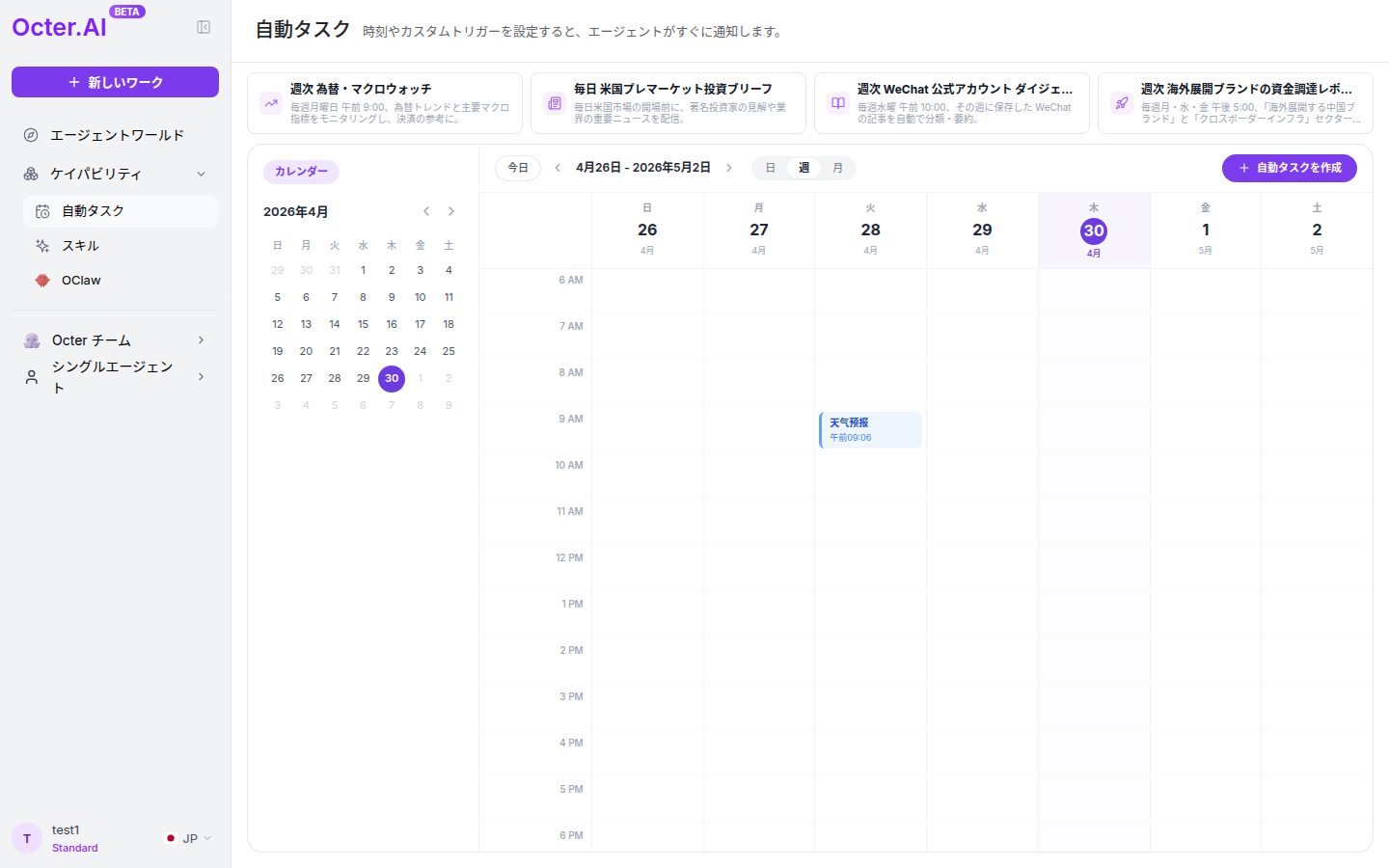The width and height of the screenshot is (1389, 868).
Task: Click the Tuesday 28 column header
Action: pos(871,231)
